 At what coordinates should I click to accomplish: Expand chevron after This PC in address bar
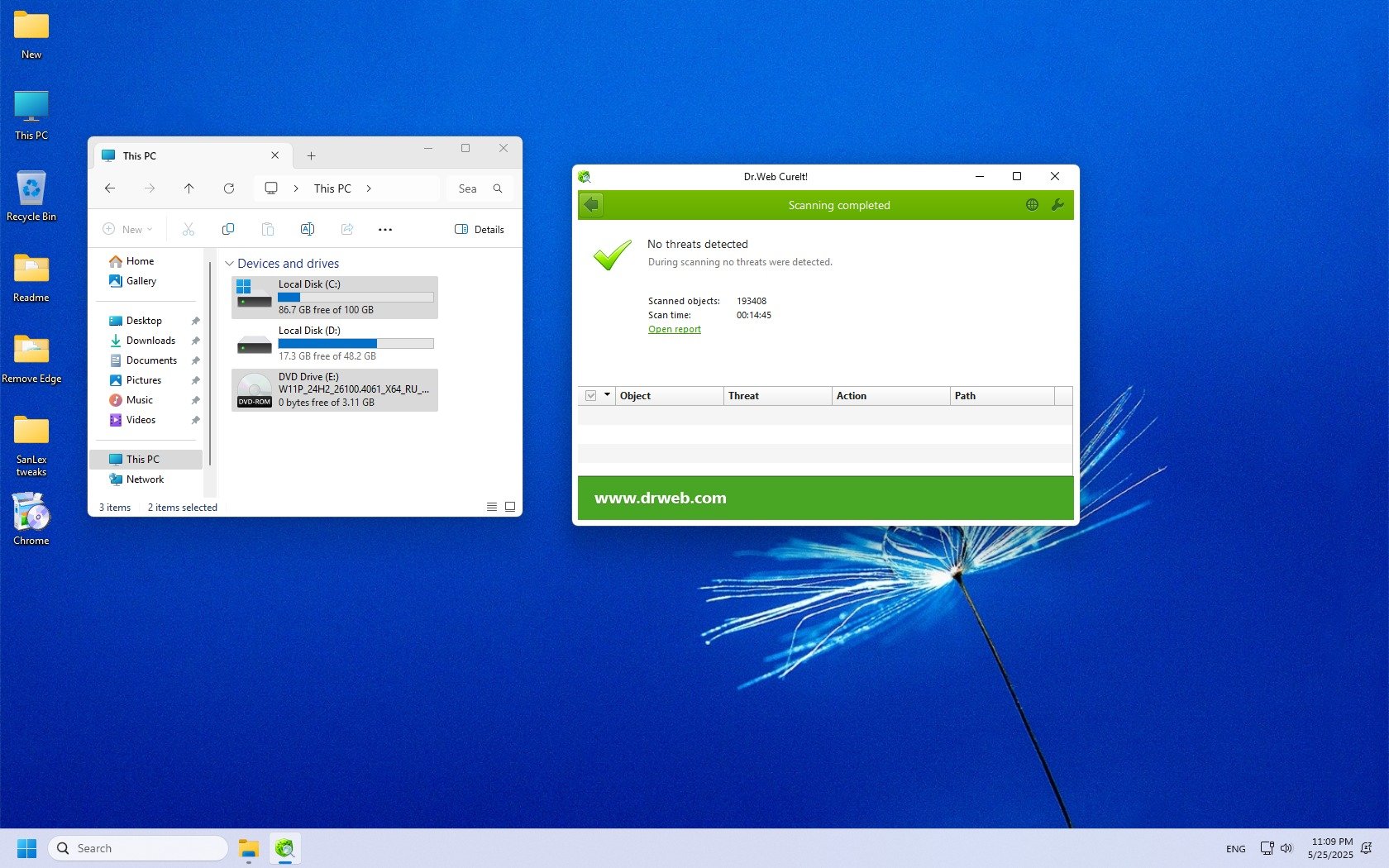tap(369, 188)
